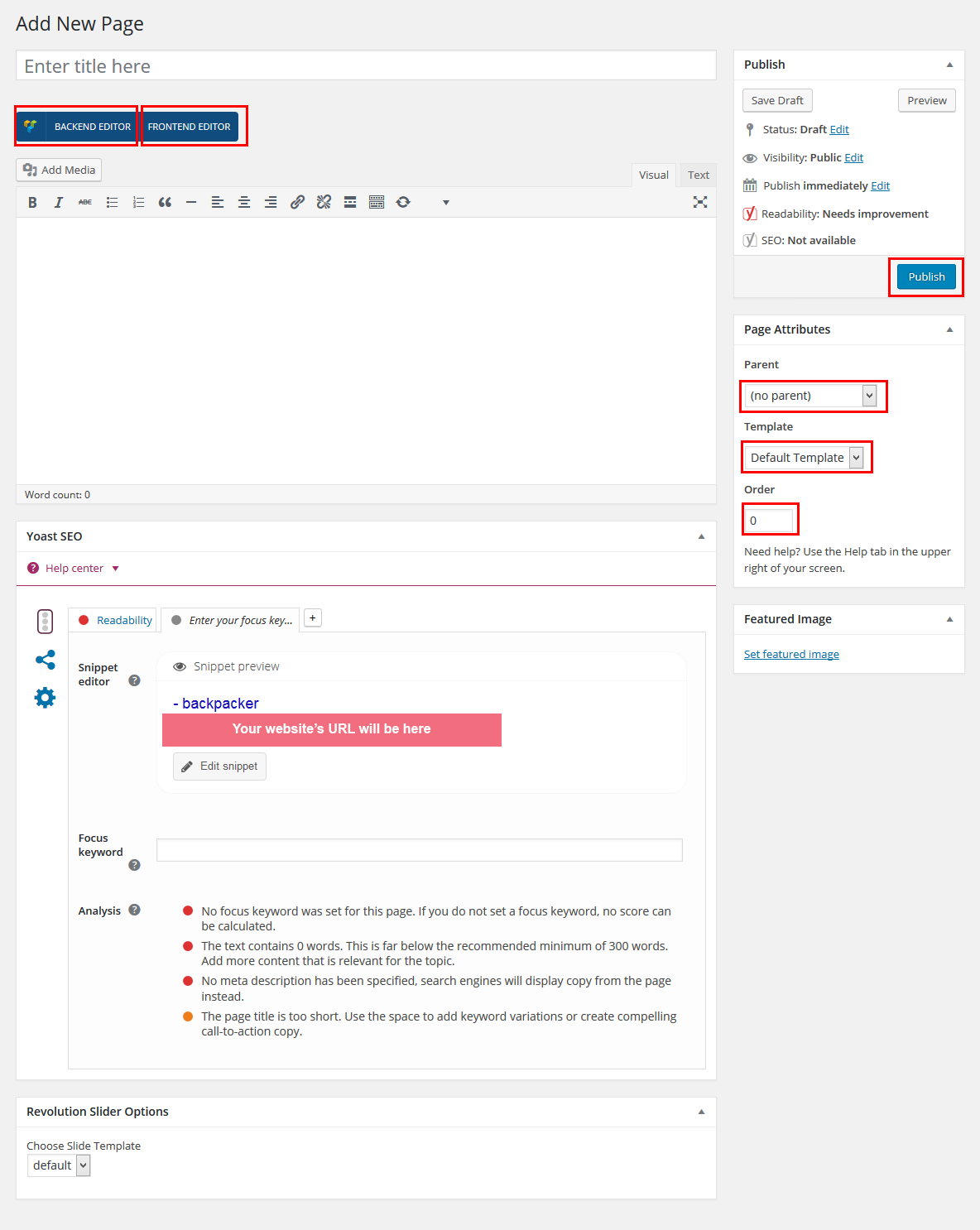Toggle the toolbar kitchen sink icon
This screenshot has width=980, height=1230.
pos(377,203)
